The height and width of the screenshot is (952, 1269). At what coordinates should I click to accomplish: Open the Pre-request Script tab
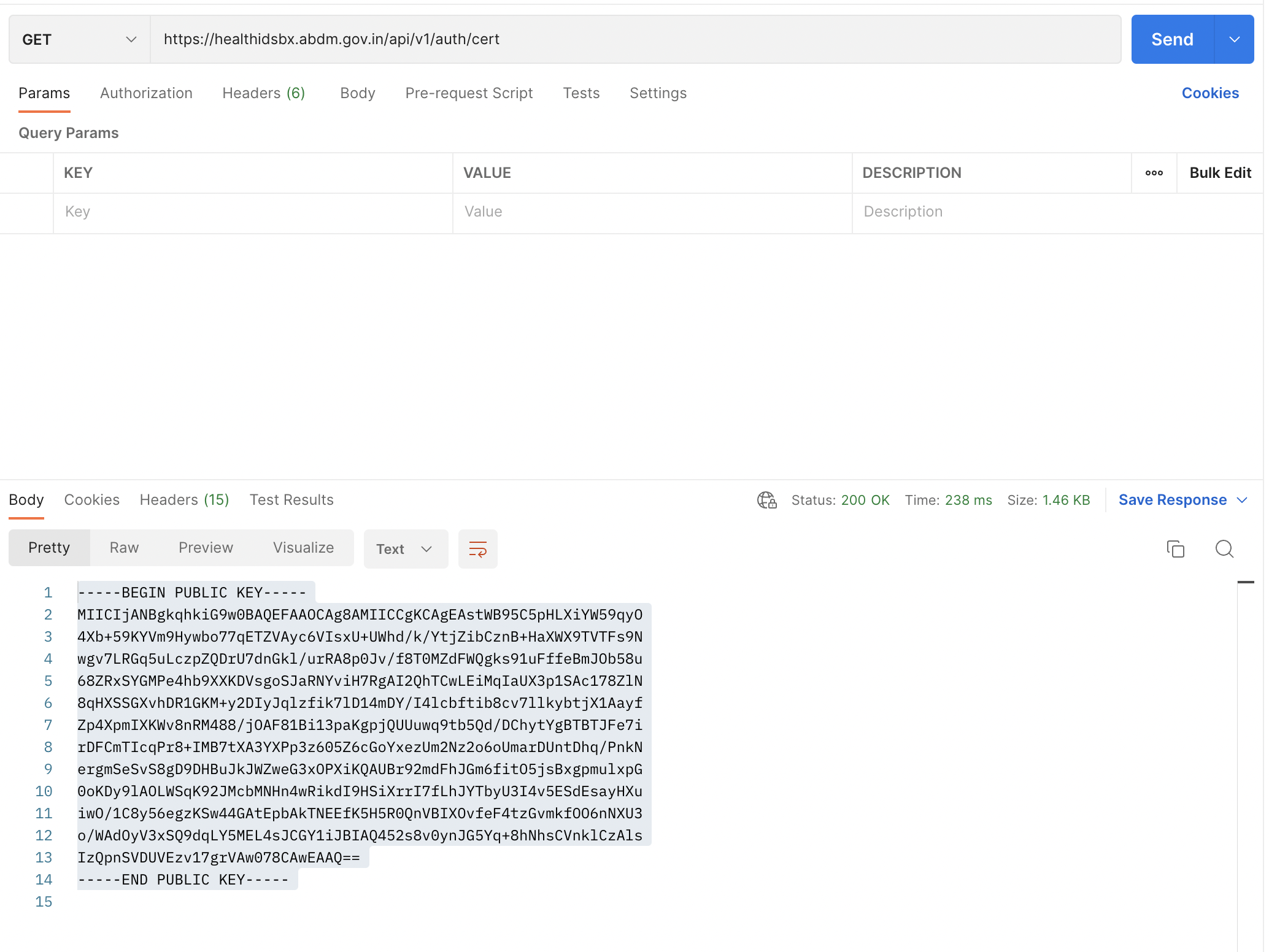click(469, 93)
